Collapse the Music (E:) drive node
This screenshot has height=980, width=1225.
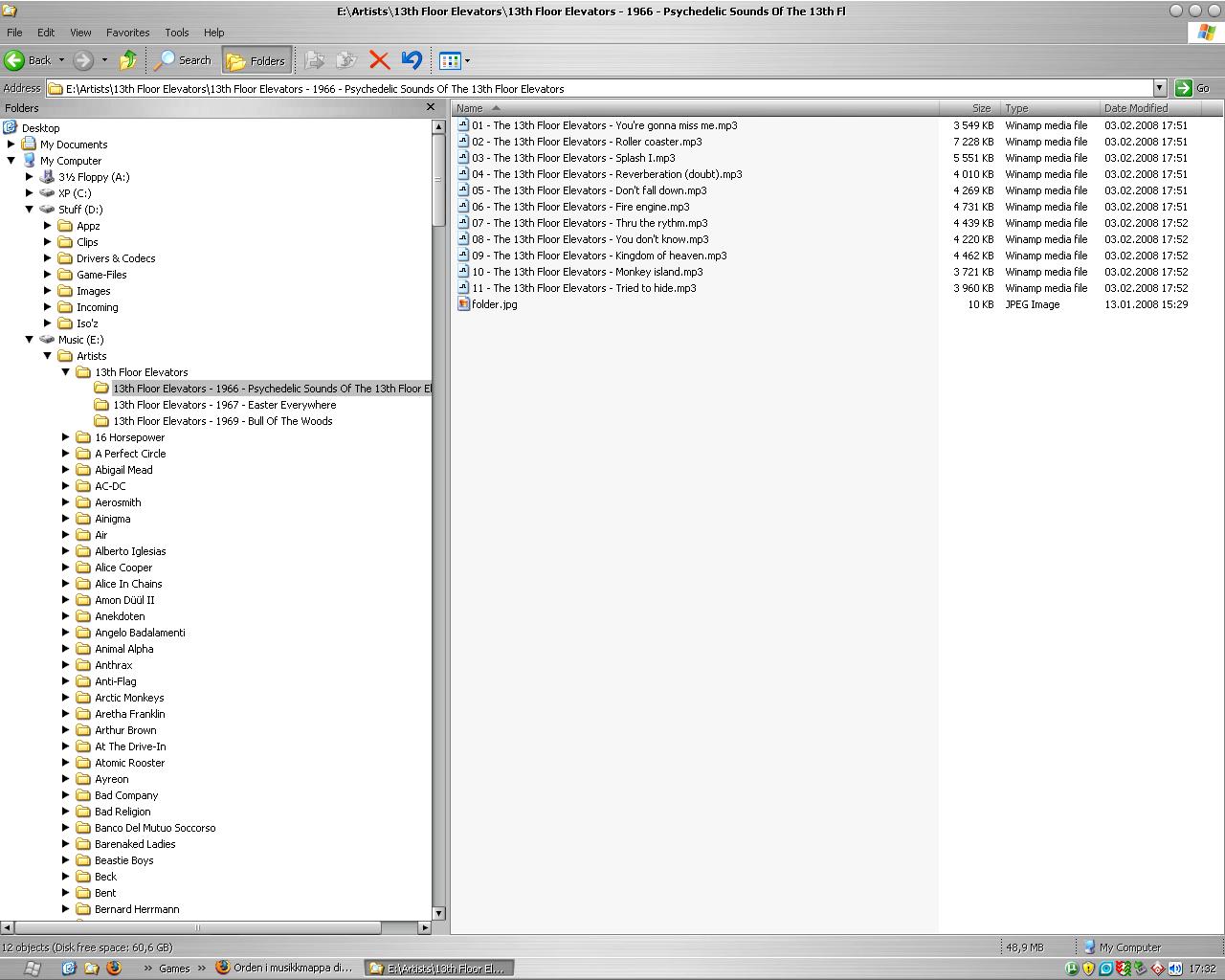coord(30,340)
